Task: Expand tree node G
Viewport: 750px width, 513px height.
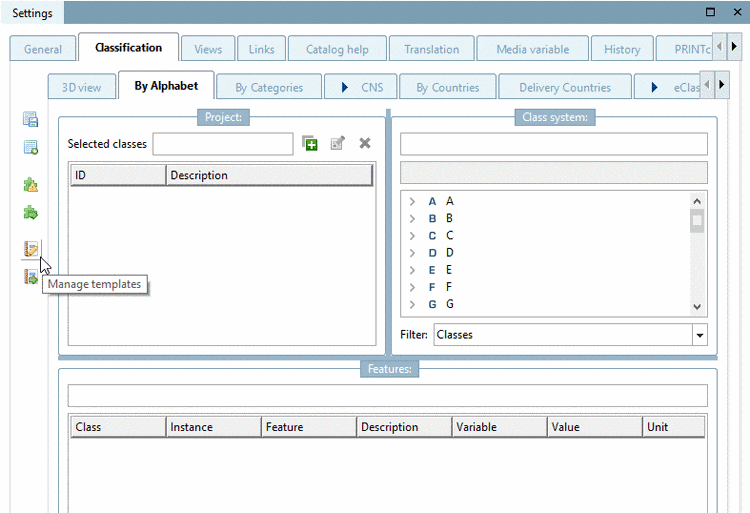Action: (x=412, y=304)
